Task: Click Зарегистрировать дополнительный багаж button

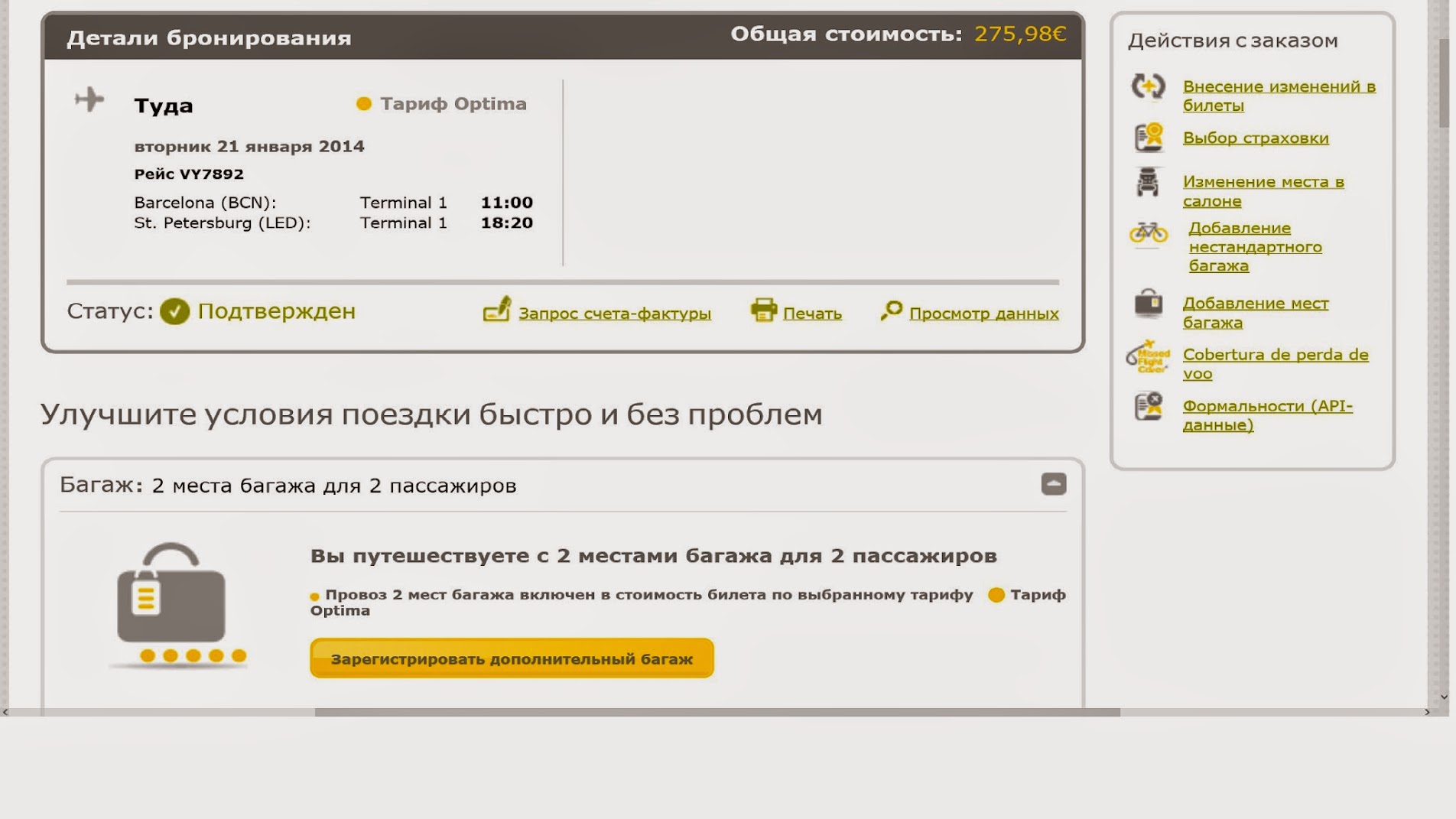Action: point(512,658)
